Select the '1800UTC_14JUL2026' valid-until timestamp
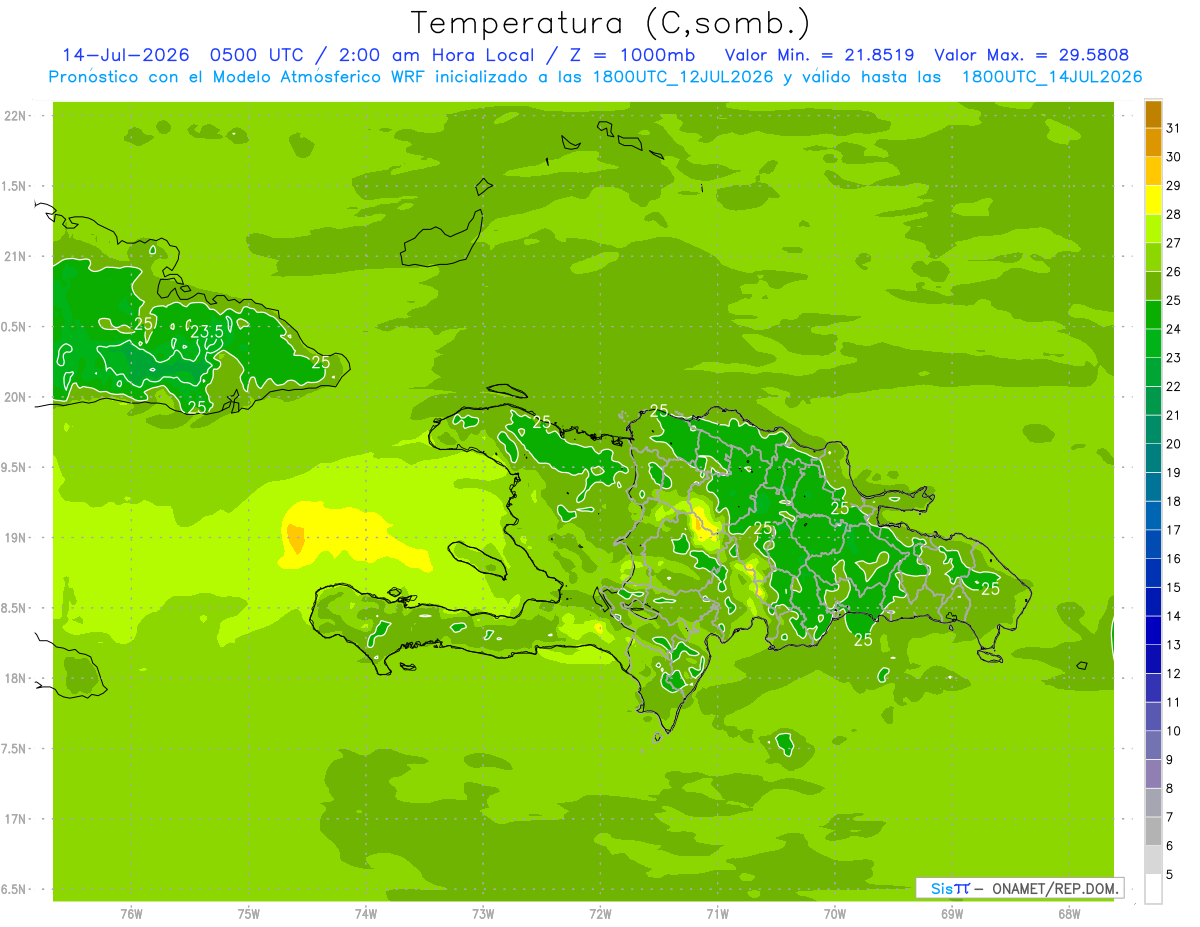This screenshot has width=1200, height=927. coord(1052,77)
